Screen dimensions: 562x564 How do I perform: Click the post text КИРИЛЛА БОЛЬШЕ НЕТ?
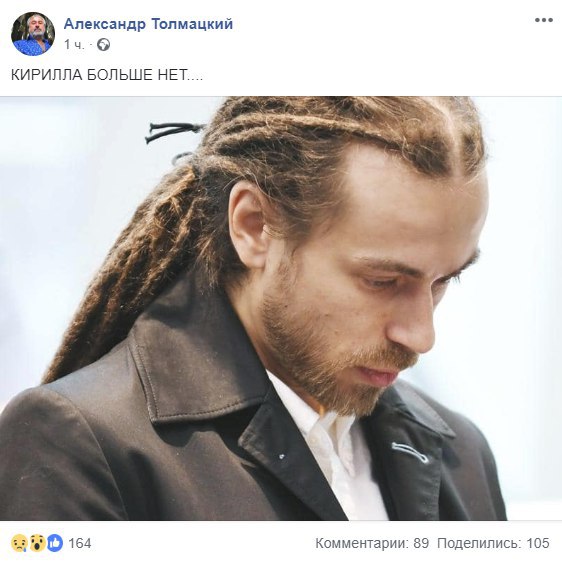[x=107, y=75]
